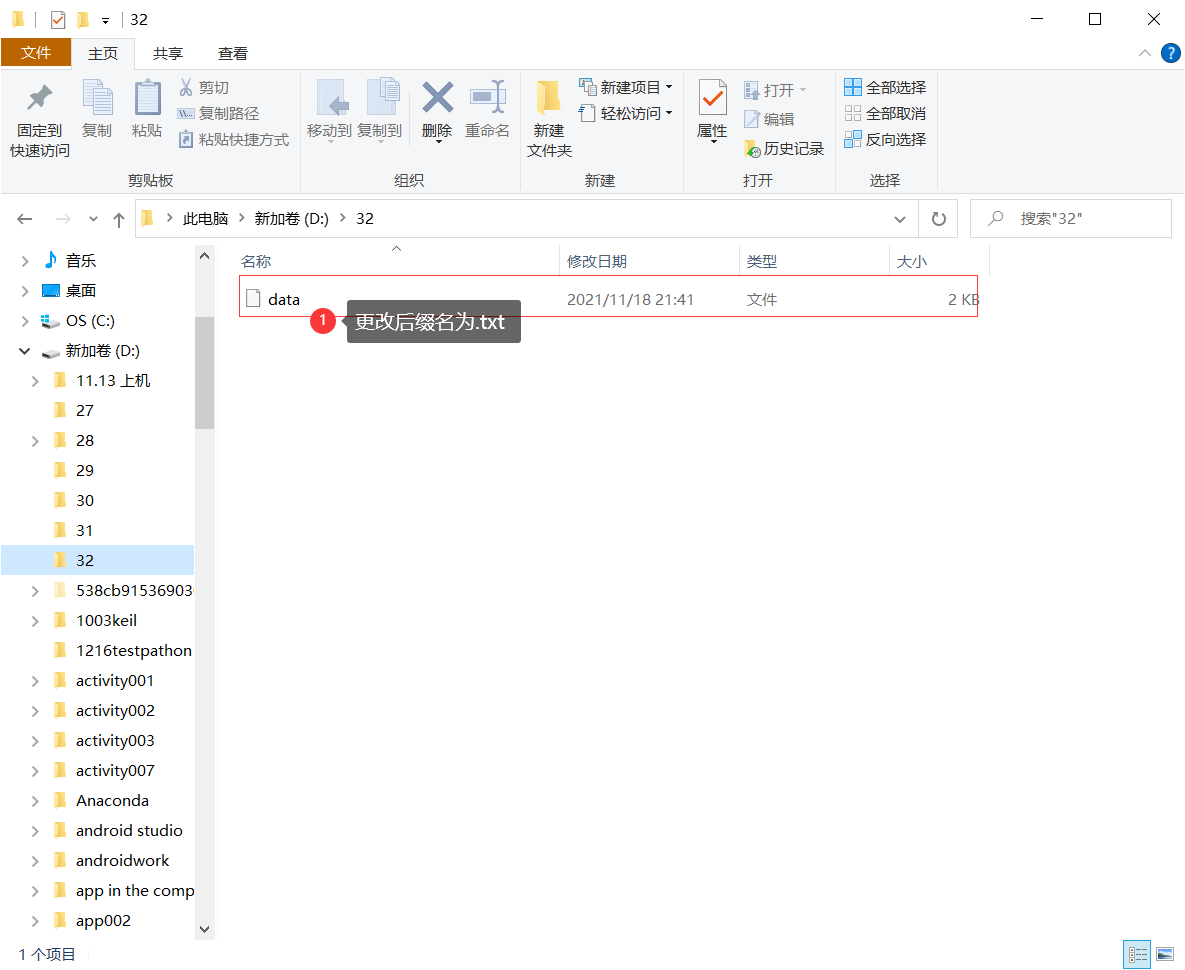
Task: Click Edit (编辑) in ribbon
Action: 769,119
